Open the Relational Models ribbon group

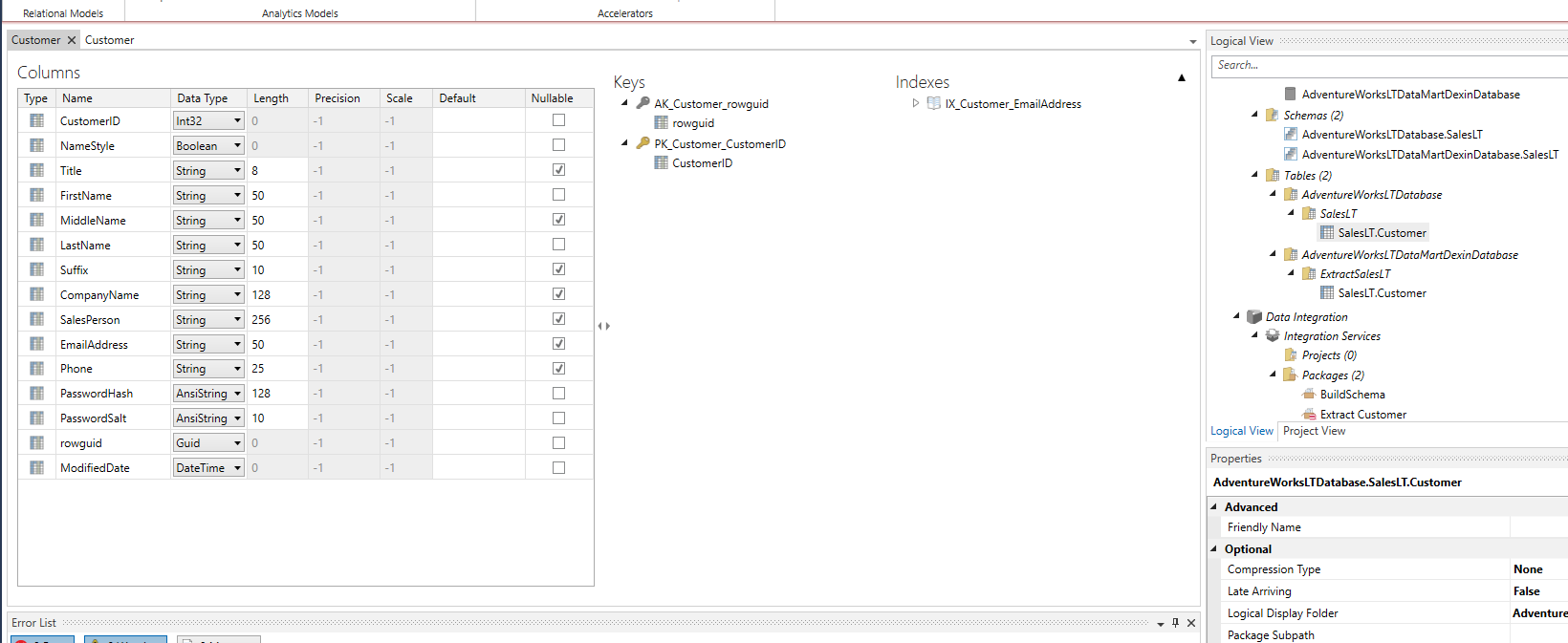[x=63, y=13]
